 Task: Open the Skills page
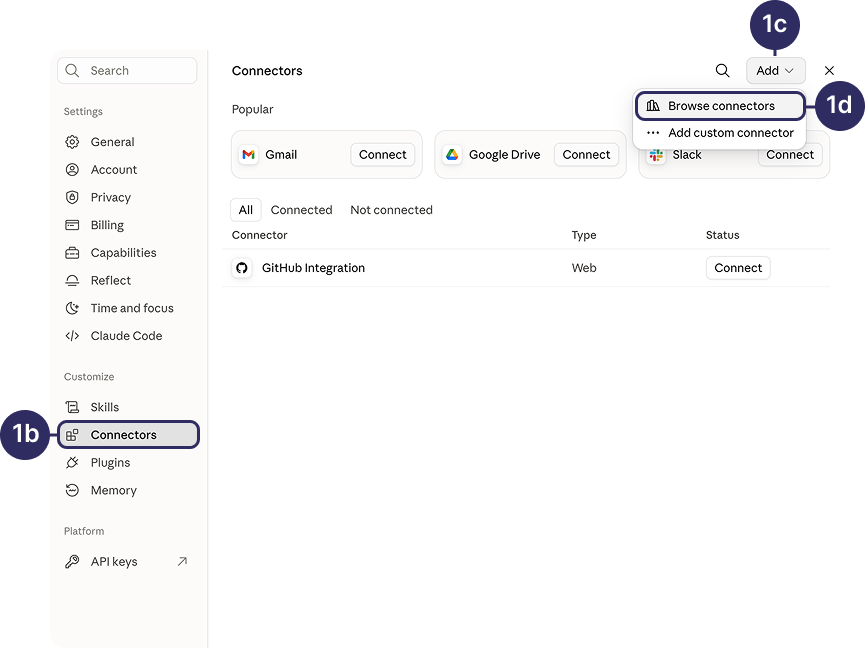[127, 407]
